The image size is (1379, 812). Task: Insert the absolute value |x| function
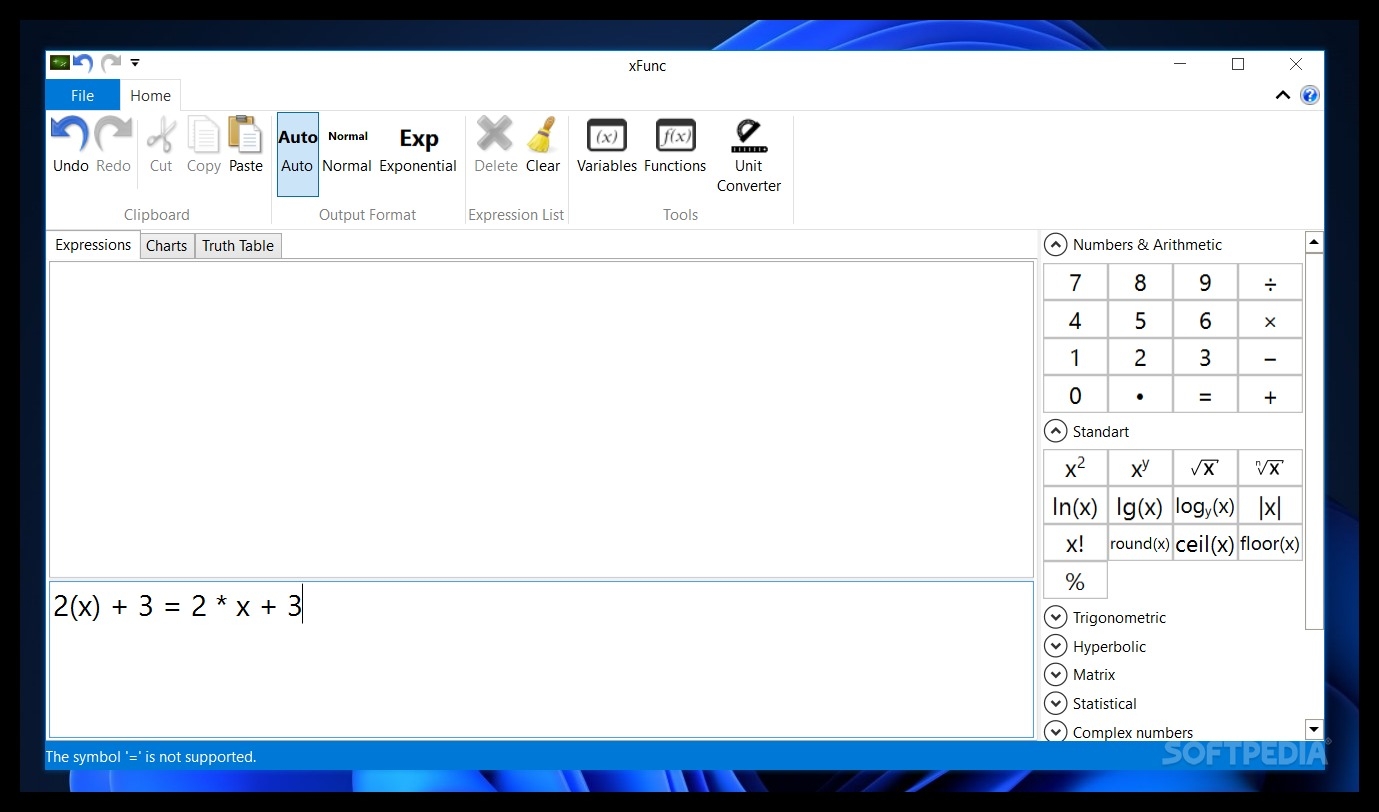(1270, 506)
